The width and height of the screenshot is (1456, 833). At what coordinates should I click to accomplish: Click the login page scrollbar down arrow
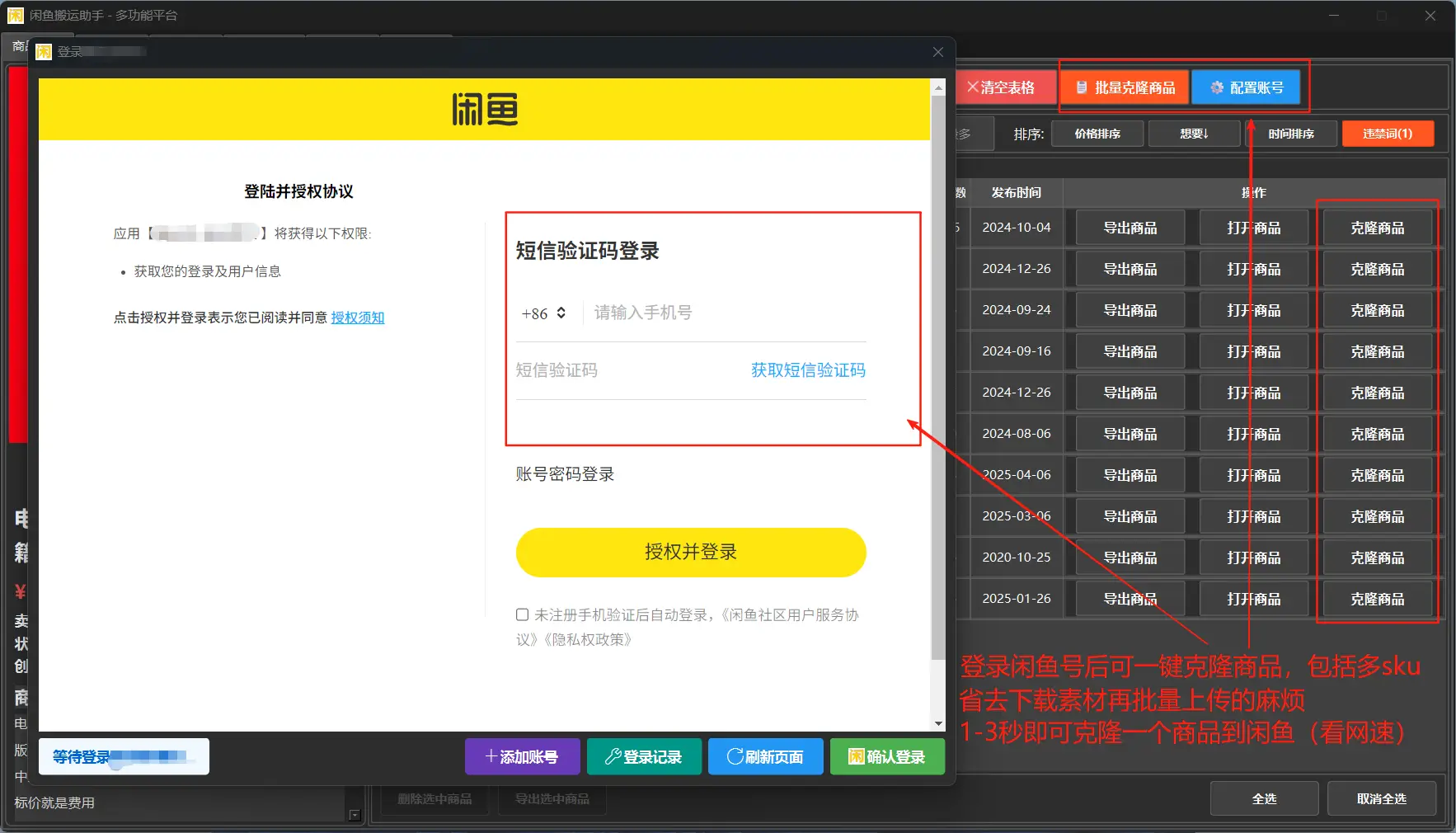click(938, 724)
